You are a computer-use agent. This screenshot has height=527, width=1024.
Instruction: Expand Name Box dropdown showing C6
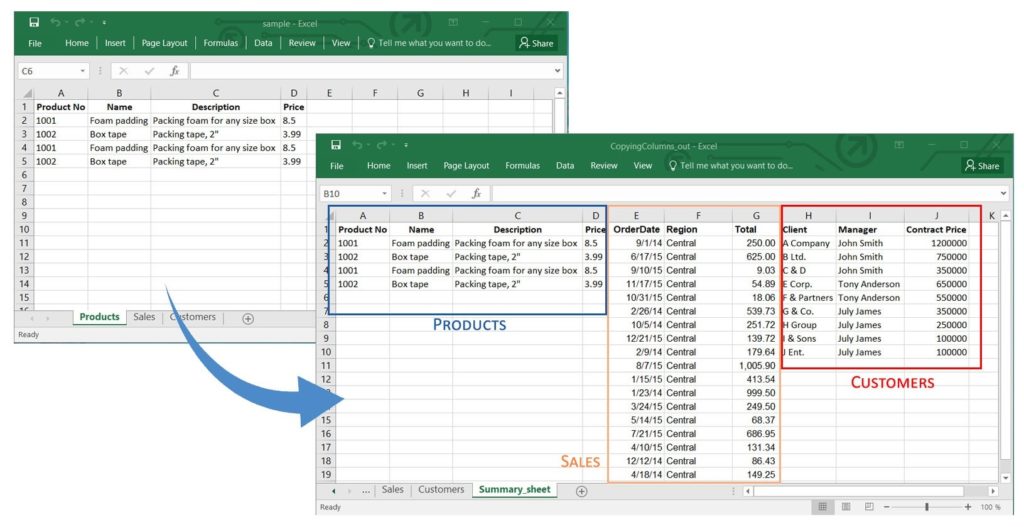pos(83,71)
